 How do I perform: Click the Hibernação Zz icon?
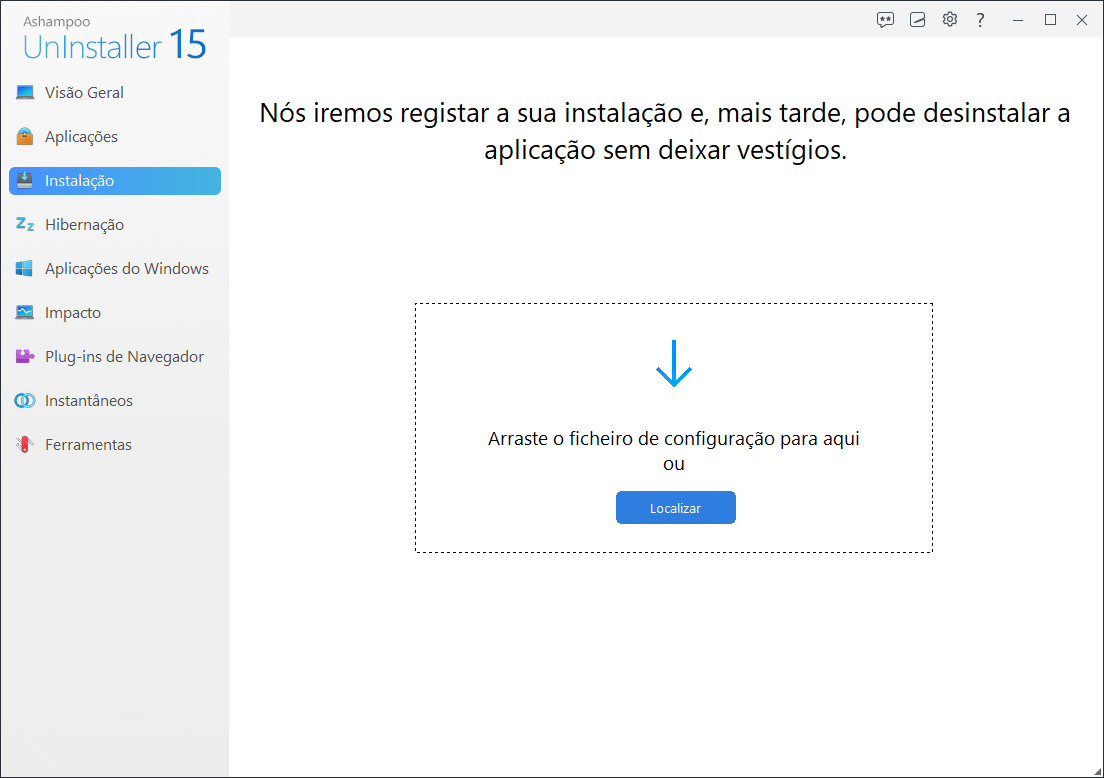(25, 224)
